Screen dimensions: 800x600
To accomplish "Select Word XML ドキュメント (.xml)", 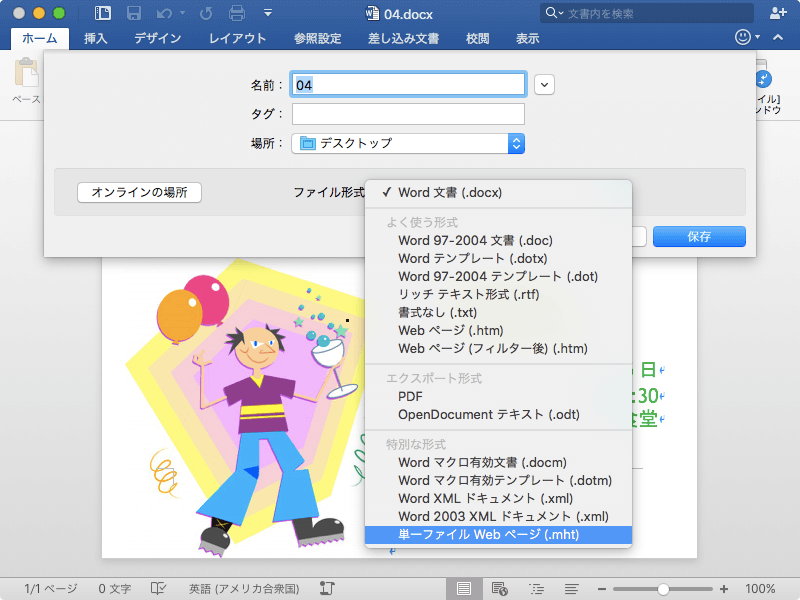I will point(498,498).
